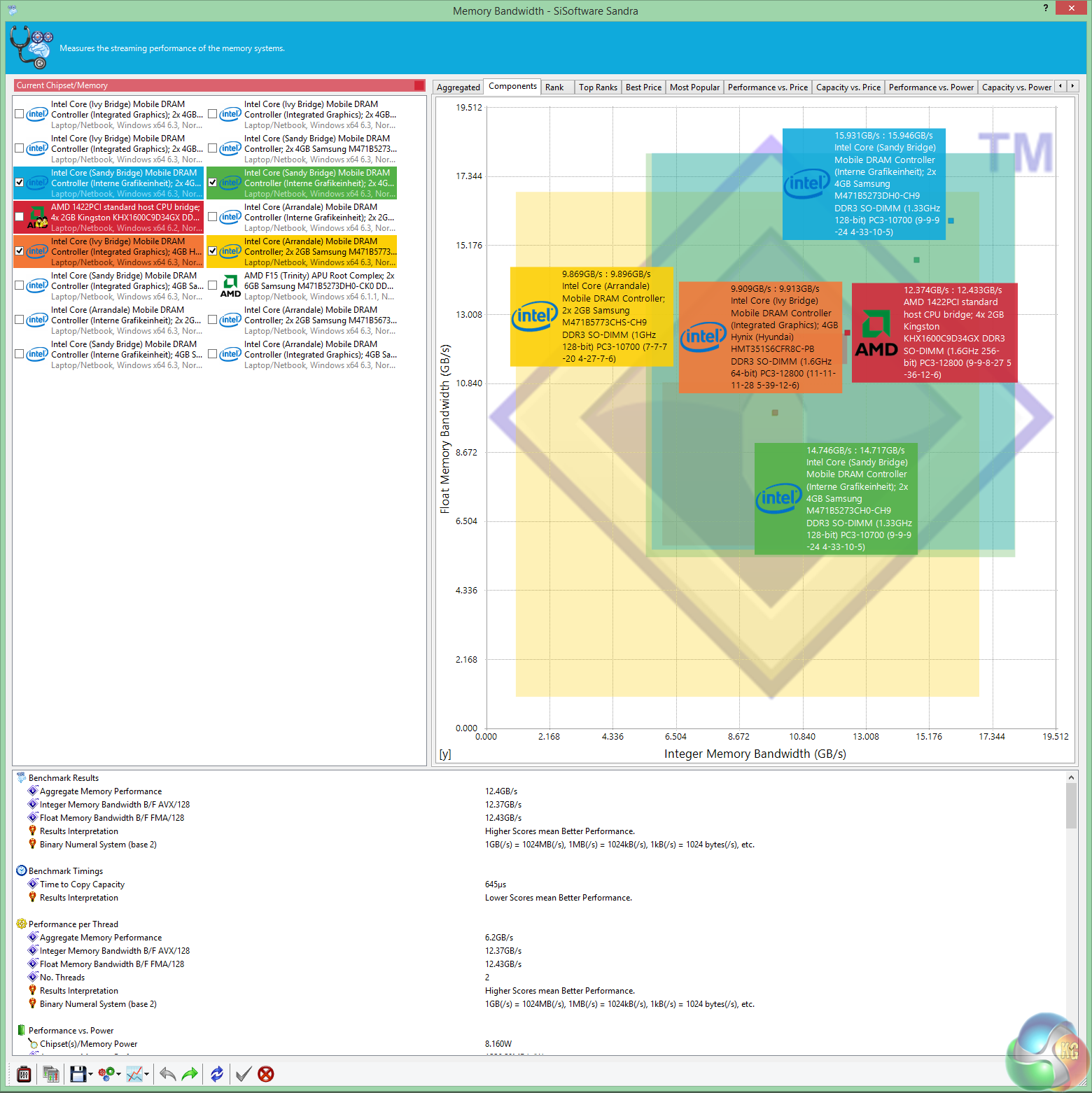Click the coloured gears engine icon
Viewport: 1092px width, 1093px height.
click(x=106, y=1073)
